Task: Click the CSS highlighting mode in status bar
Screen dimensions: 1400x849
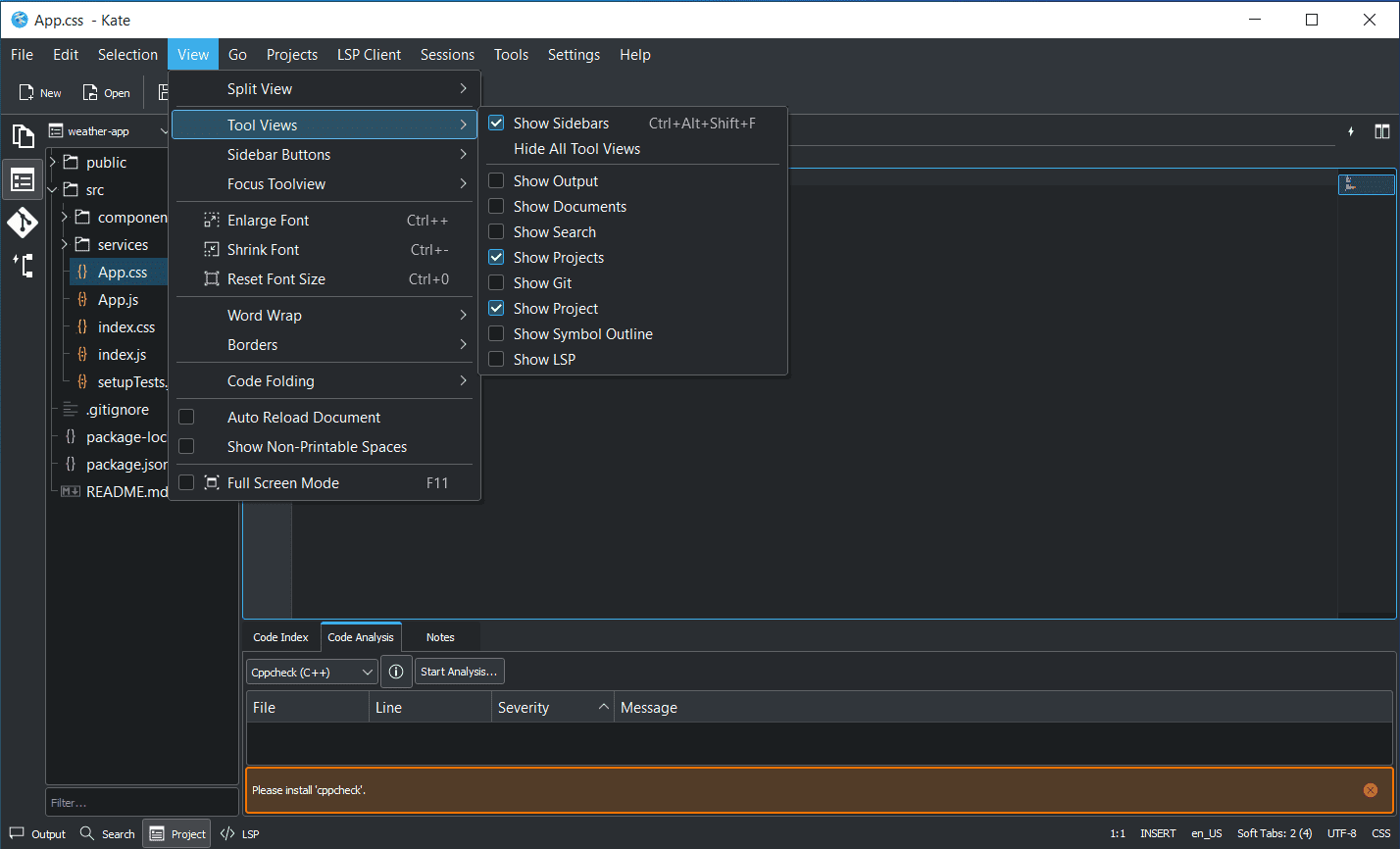Action: pos(1380,834)
